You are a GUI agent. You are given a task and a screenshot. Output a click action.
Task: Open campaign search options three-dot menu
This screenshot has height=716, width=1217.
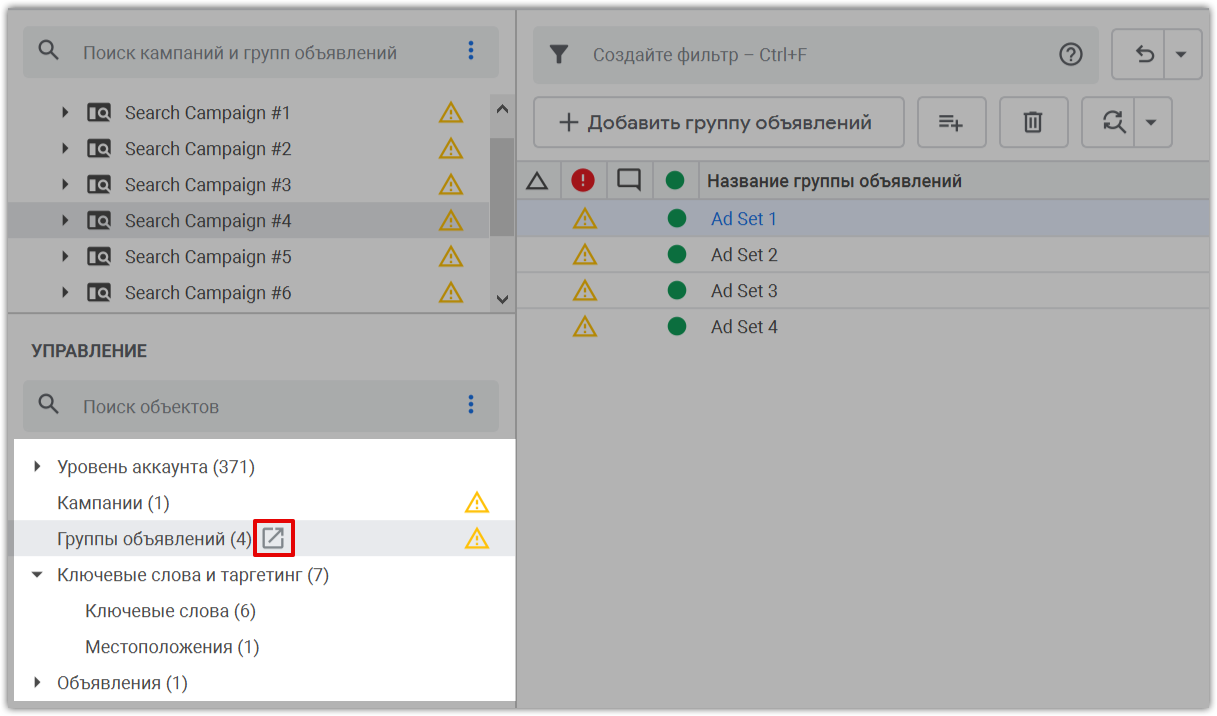(471, 51)
